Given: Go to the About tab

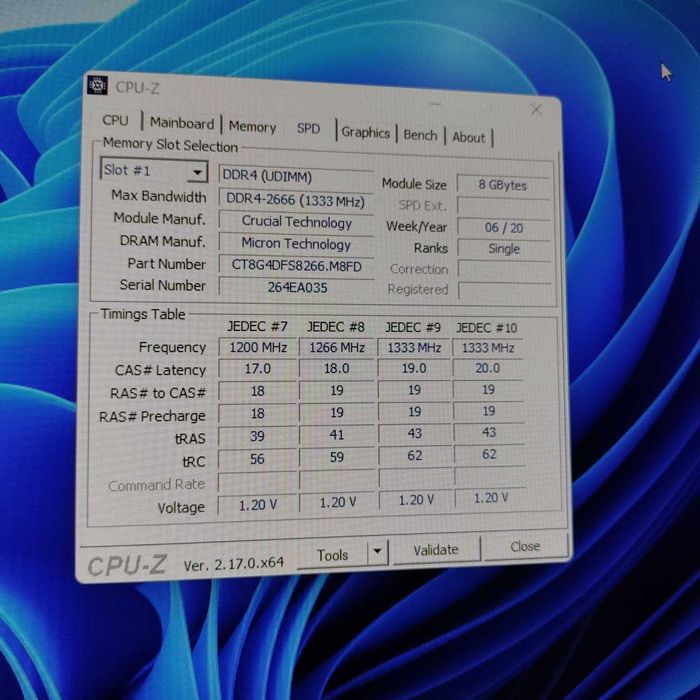Looking at the screenshot, I should coord(468,138).
